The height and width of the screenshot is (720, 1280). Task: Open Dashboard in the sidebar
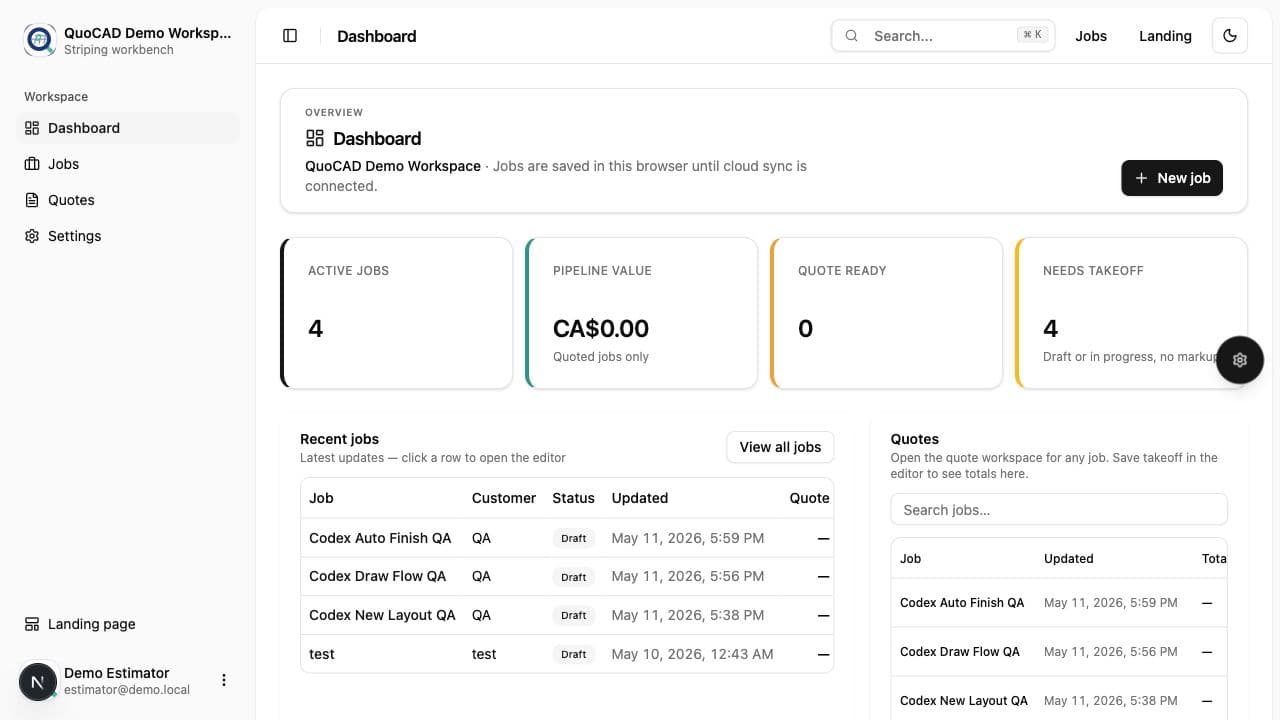(130, 128)
